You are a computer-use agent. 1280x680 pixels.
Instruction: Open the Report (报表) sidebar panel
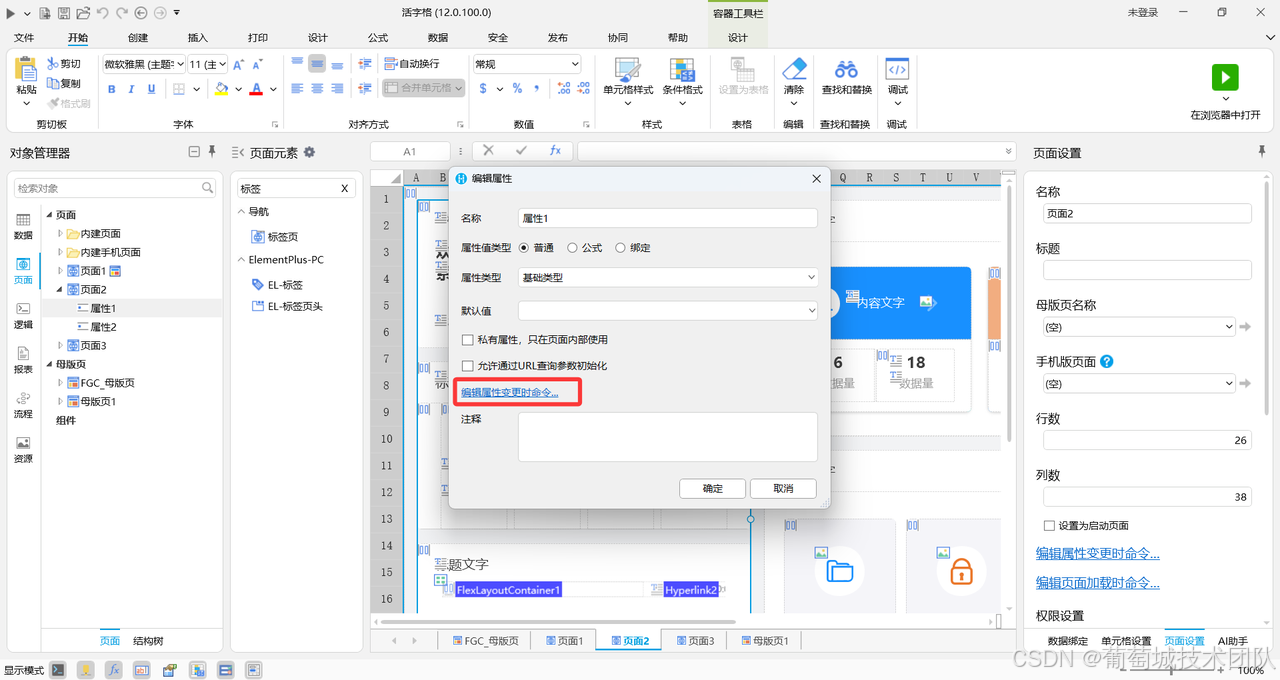[23, 361]
